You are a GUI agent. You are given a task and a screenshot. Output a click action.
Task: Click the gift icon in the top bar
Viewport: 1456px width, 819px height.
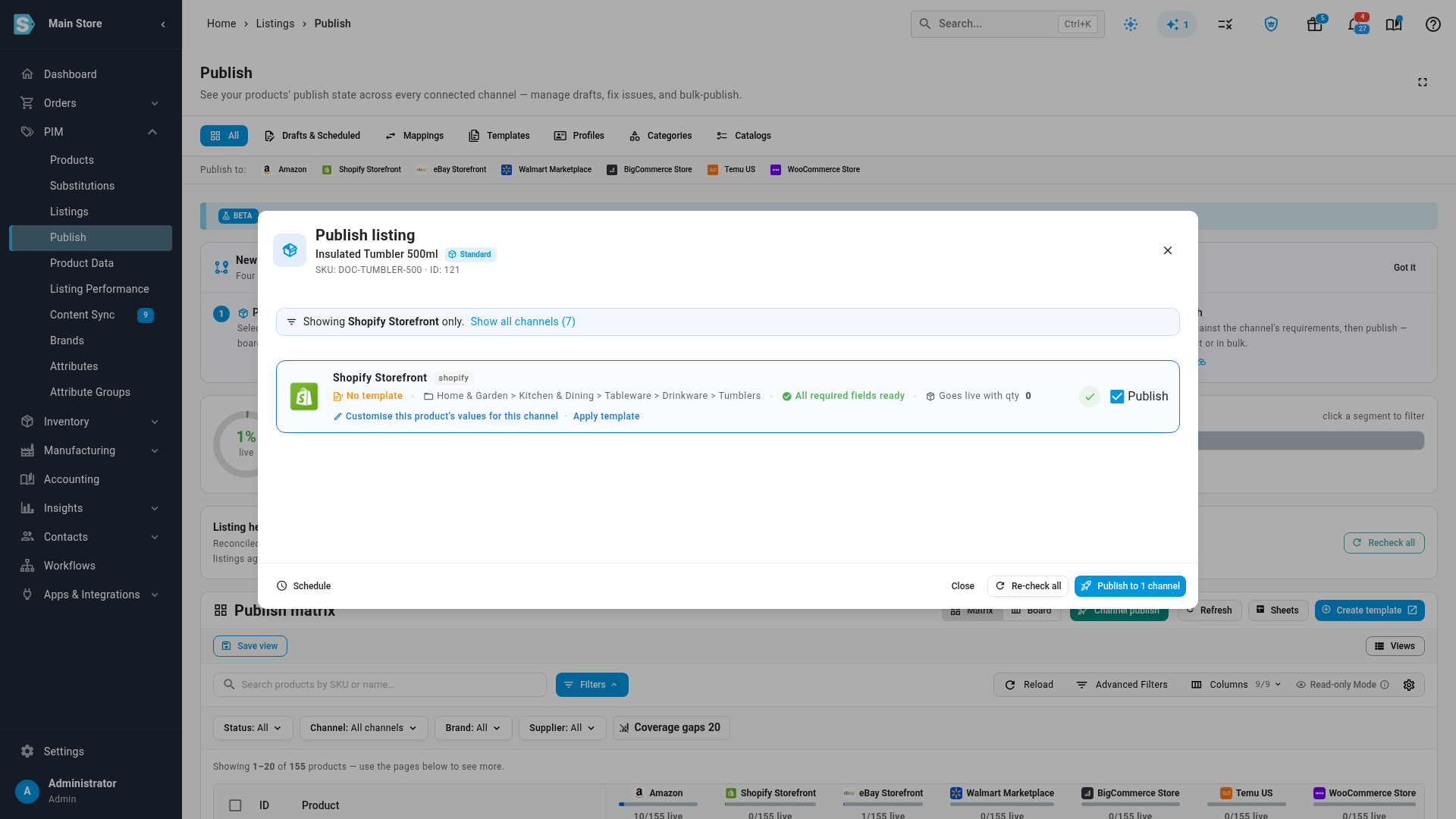pyautogui.click(x=1315, y=24)
